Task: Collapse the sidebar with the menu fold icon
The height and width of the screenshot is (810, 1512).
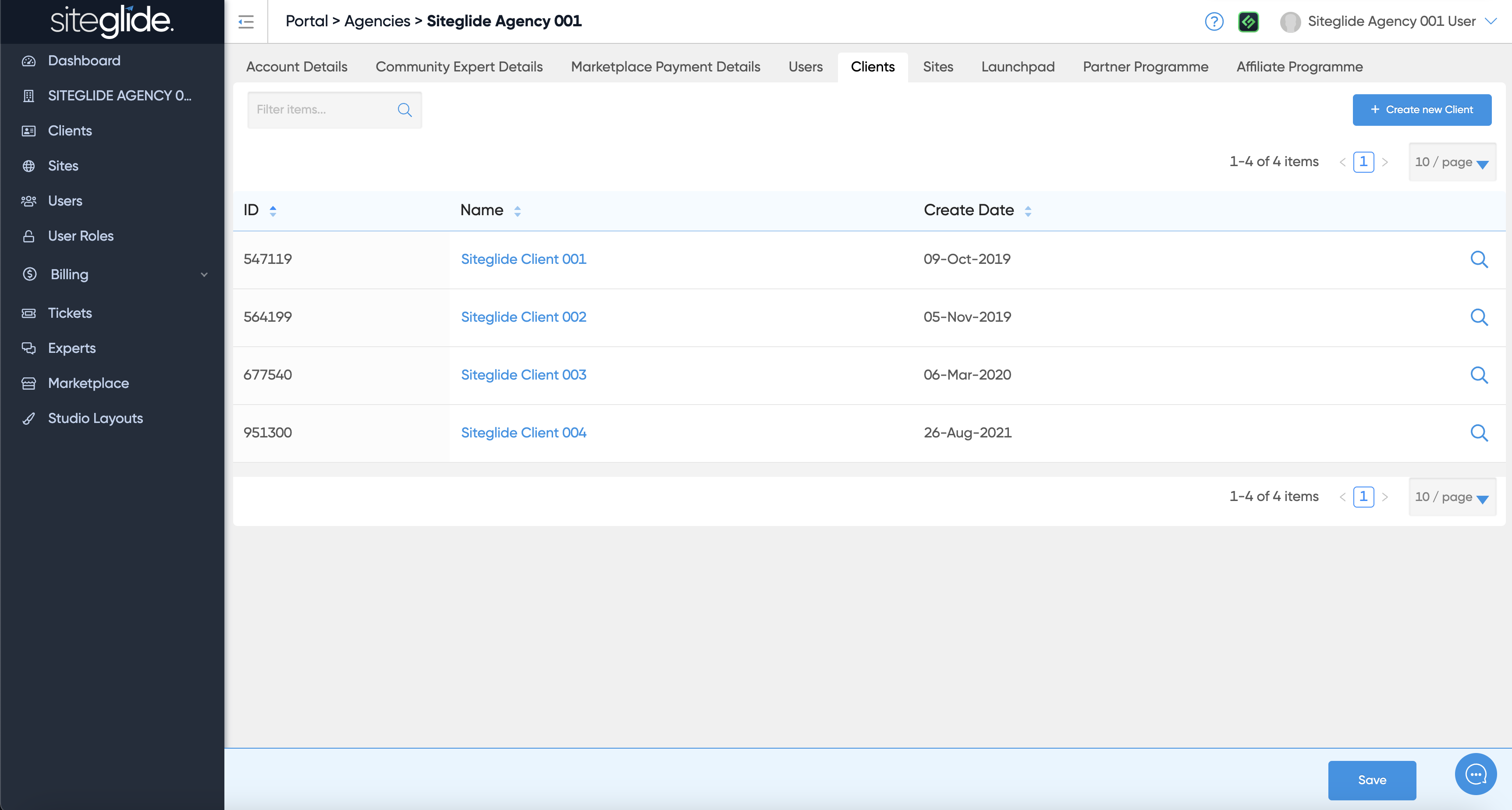Action: [246, 22]
